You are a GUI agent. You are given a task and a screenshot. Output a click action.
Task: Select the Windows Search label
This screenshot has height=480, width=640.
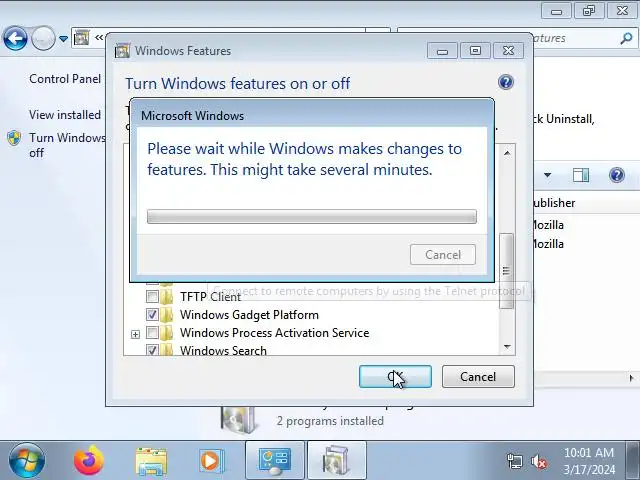click(x=223, y=350)
